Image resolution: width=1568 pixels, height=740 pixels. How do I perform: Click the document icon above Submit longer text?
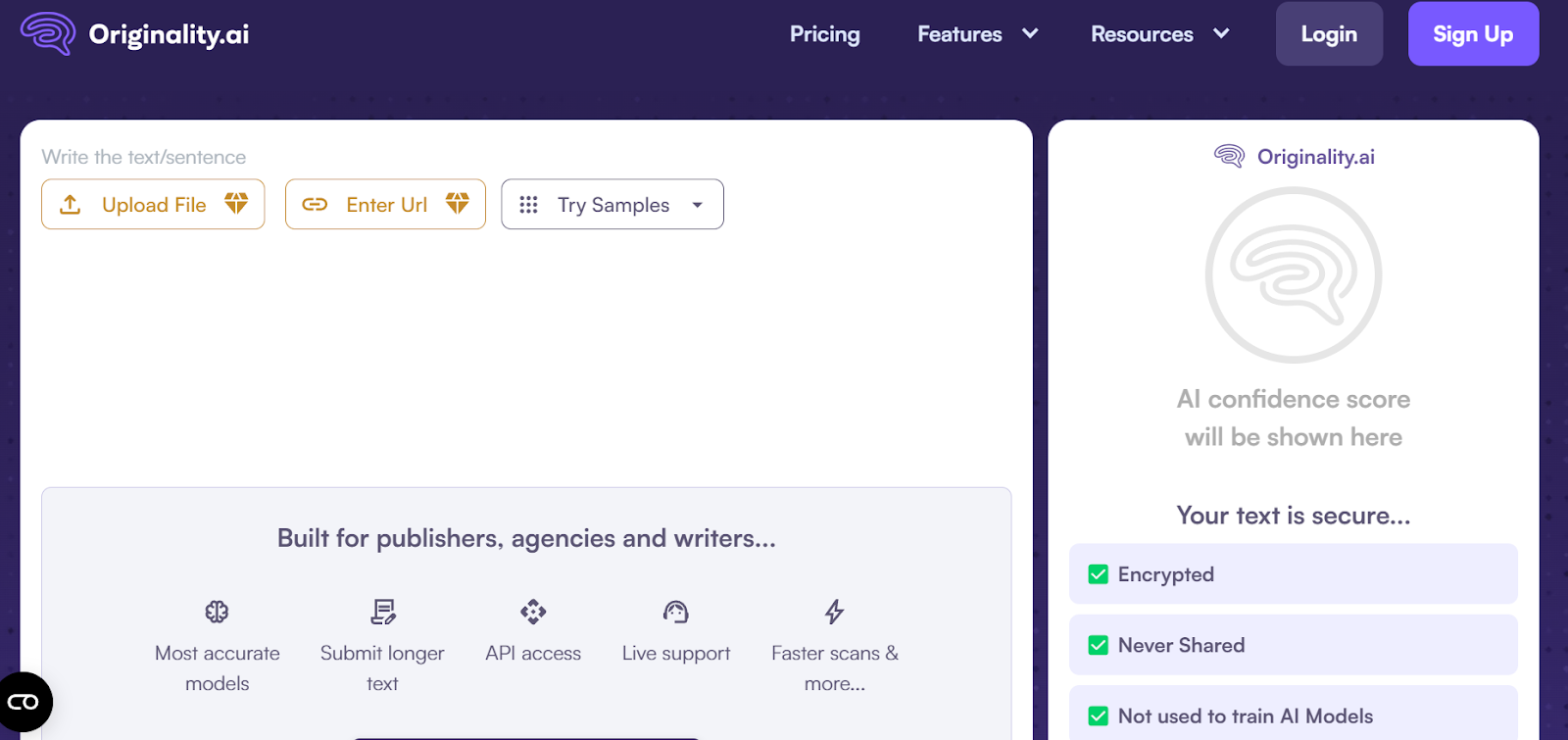pyautogui.click(x=382, y=612)
